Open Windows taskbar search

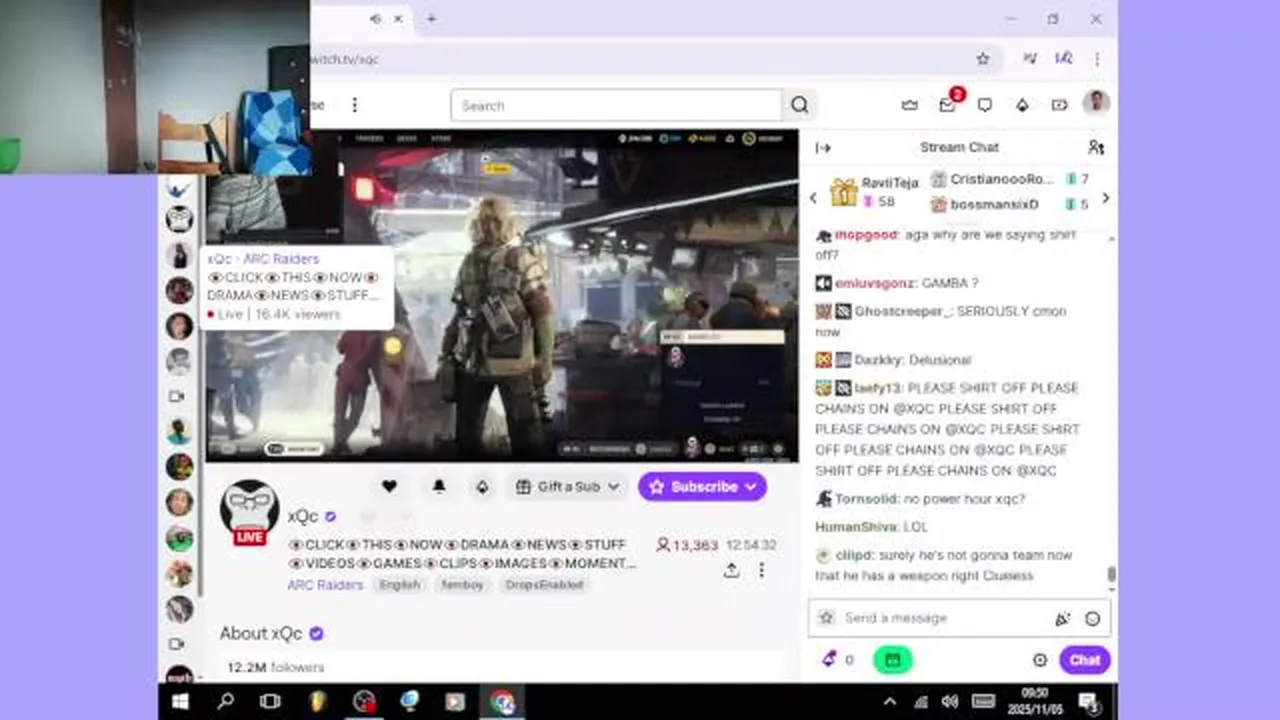tap(226, 702)
